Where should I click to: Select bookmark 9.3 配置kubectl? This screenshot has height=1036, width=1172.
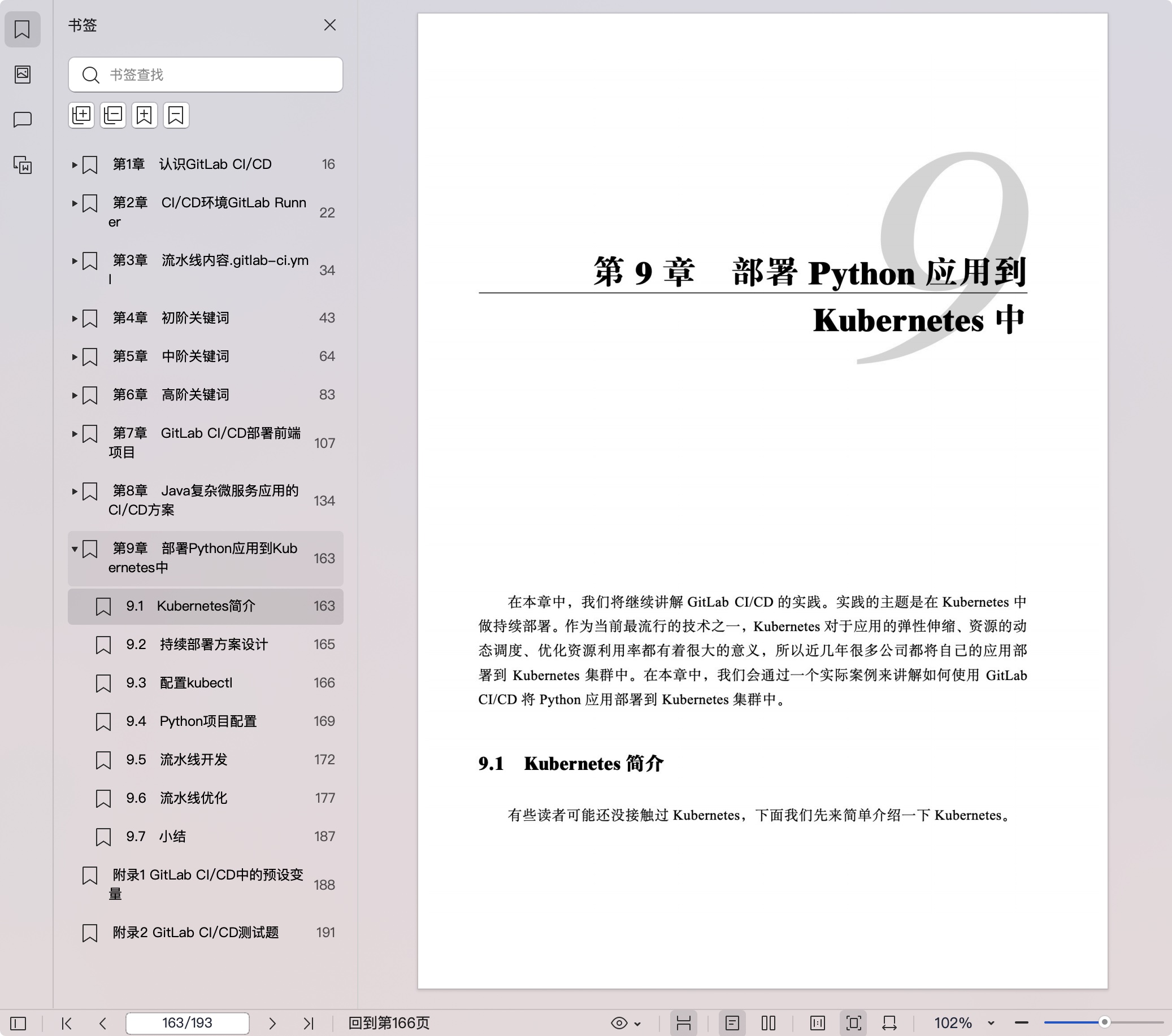[x=205, y=683]
